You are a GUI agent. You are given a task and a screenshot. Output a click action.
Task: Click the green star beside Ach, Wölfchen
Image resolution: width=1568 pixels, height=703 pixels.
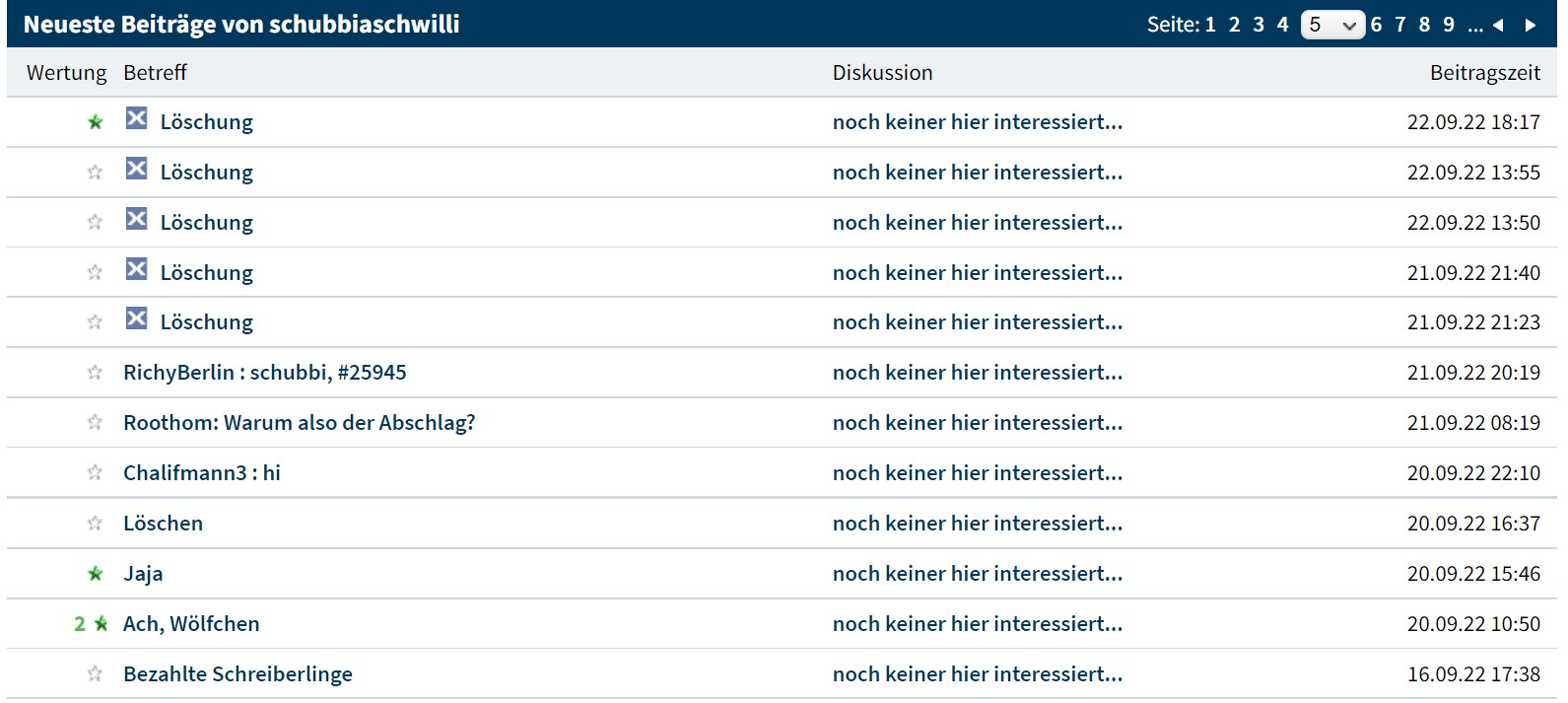[101, 624]
